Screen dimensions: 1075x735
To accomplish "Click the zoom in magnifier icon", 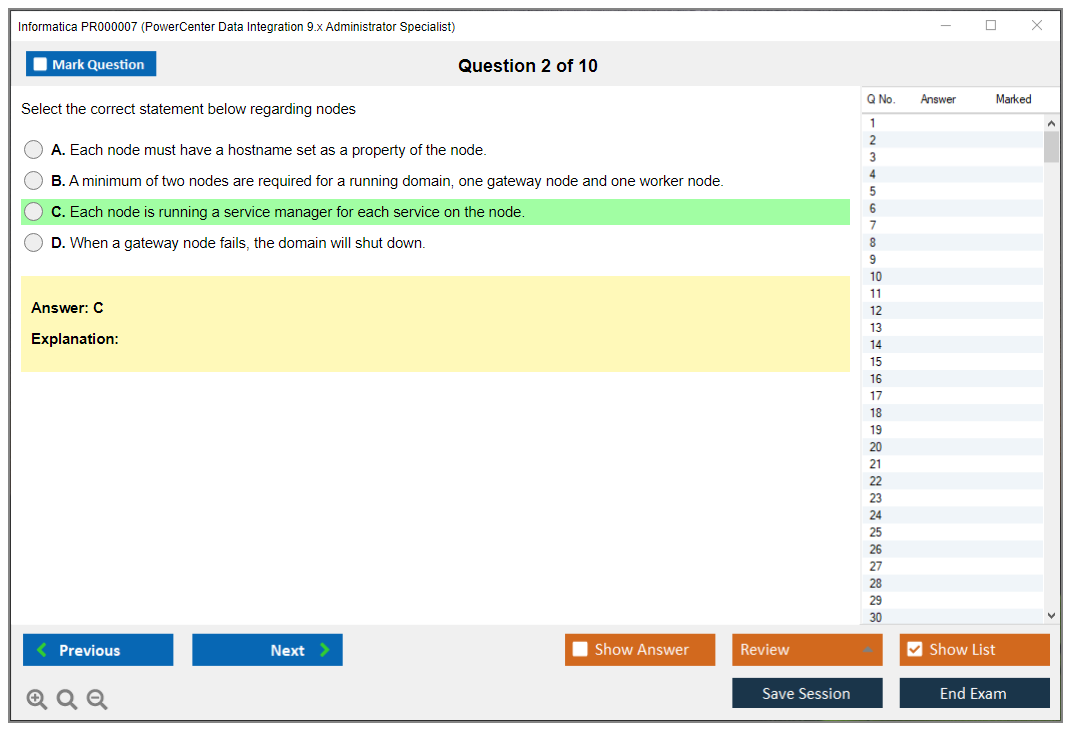I will tap(37, 699).
